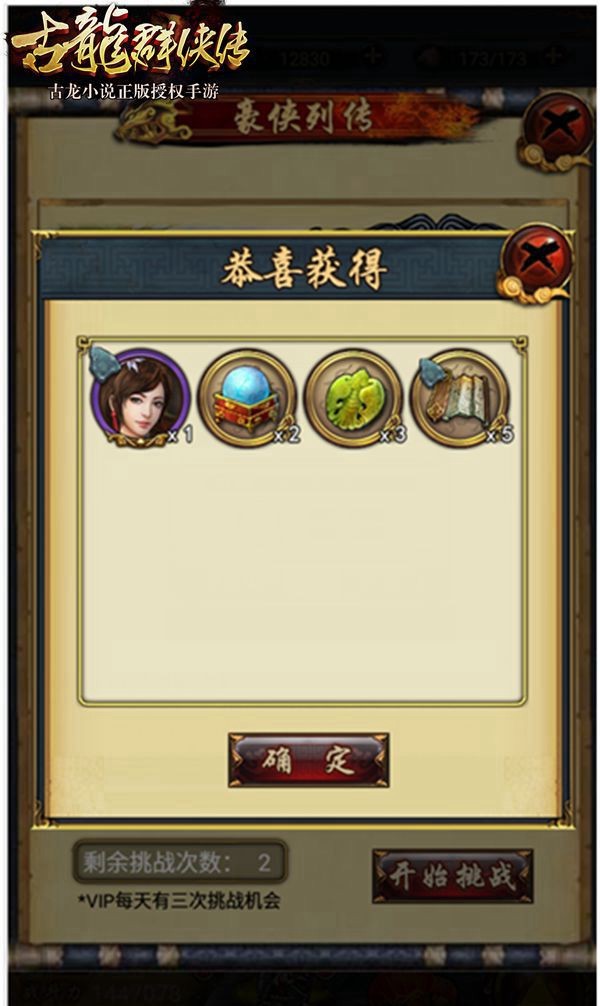Add stamina beside the 173/173 counter
This screenshot has height=1006, width=600.
[x=553, y=58]
